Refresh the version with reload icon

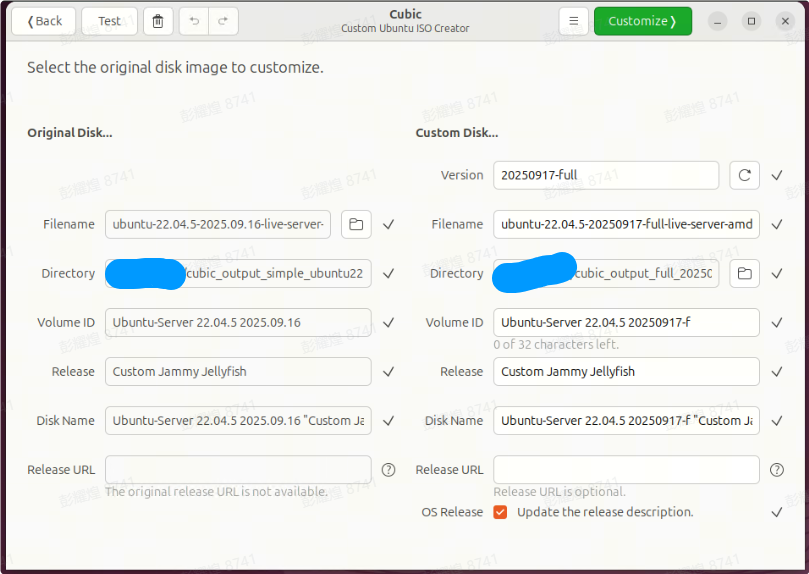point(744,175)
